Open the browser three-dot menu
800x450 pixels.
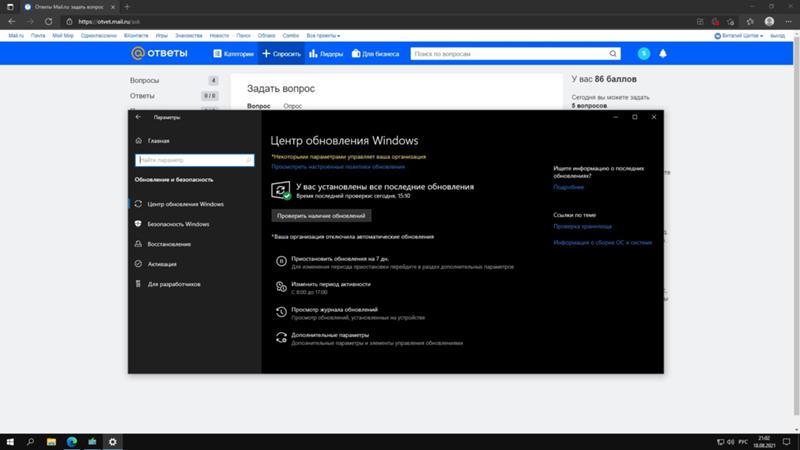788,21
